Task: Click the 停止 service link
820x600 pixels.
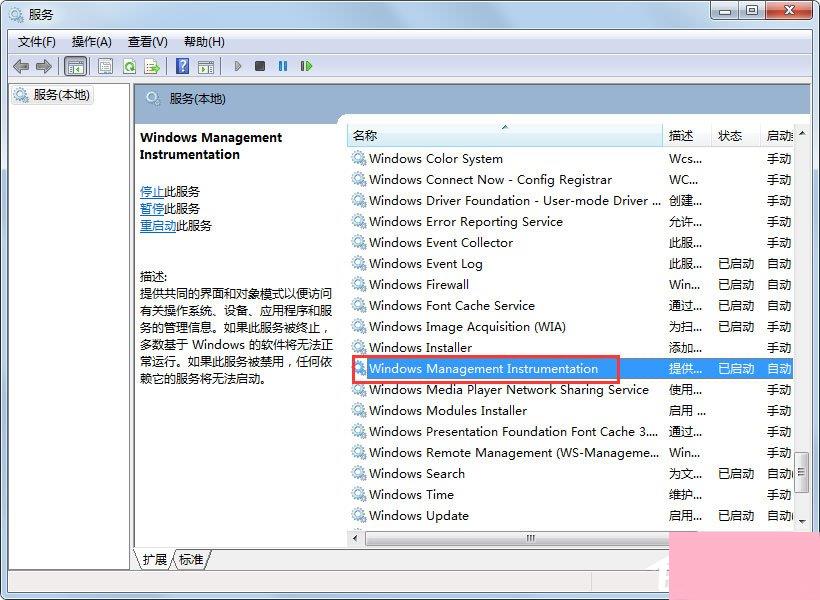Action: click(152, 191)
